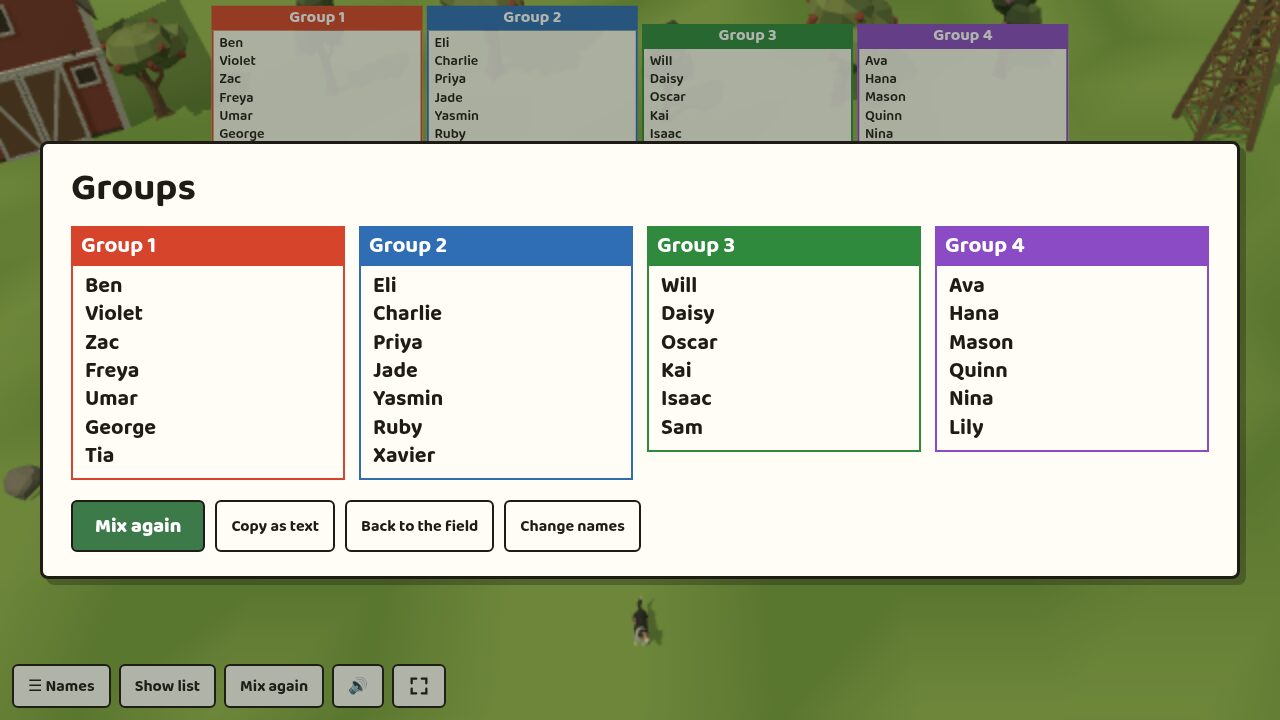Click Eli in the Groups dialog
1280x720 pixels.
[385, 285]
